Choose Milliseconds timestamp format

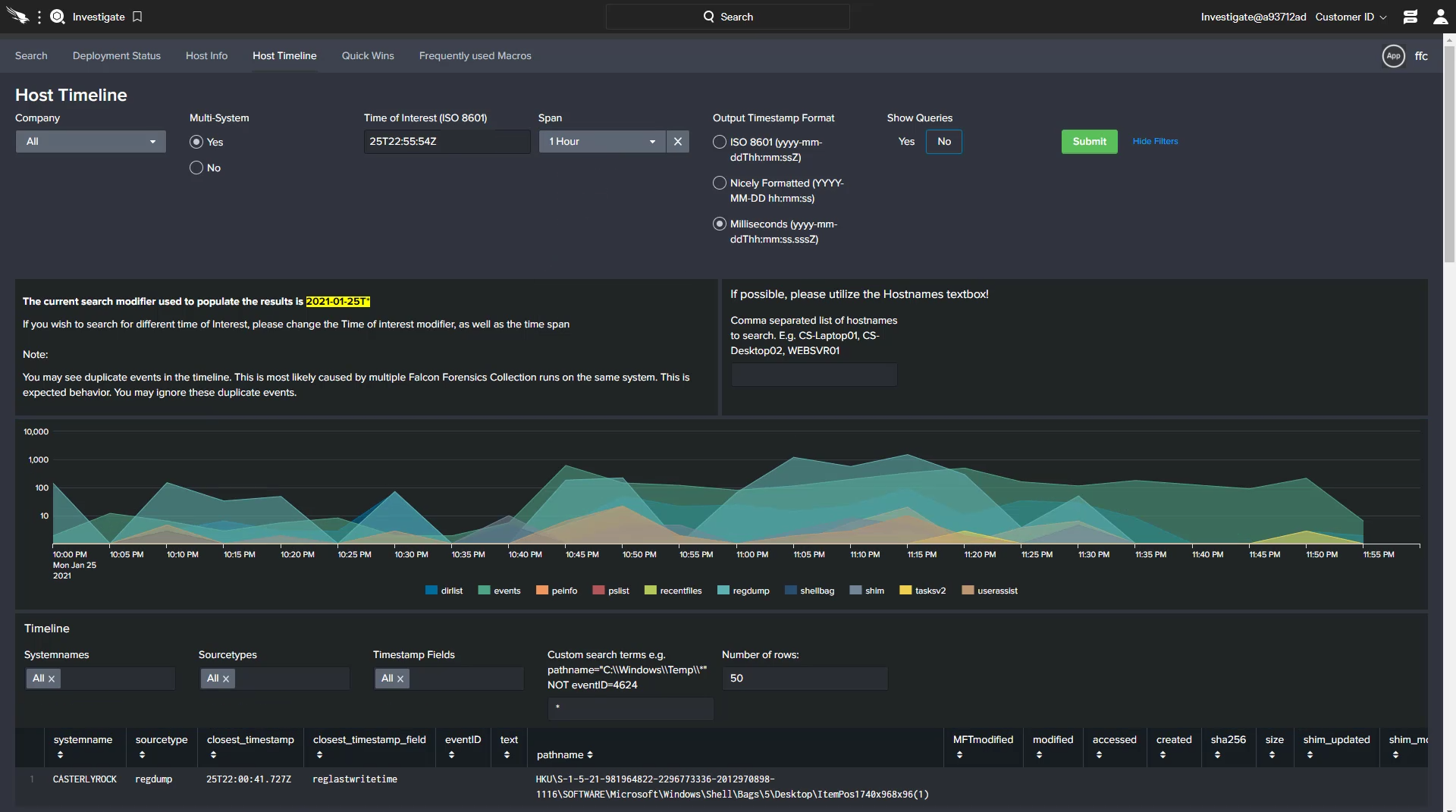click(720, 224)
